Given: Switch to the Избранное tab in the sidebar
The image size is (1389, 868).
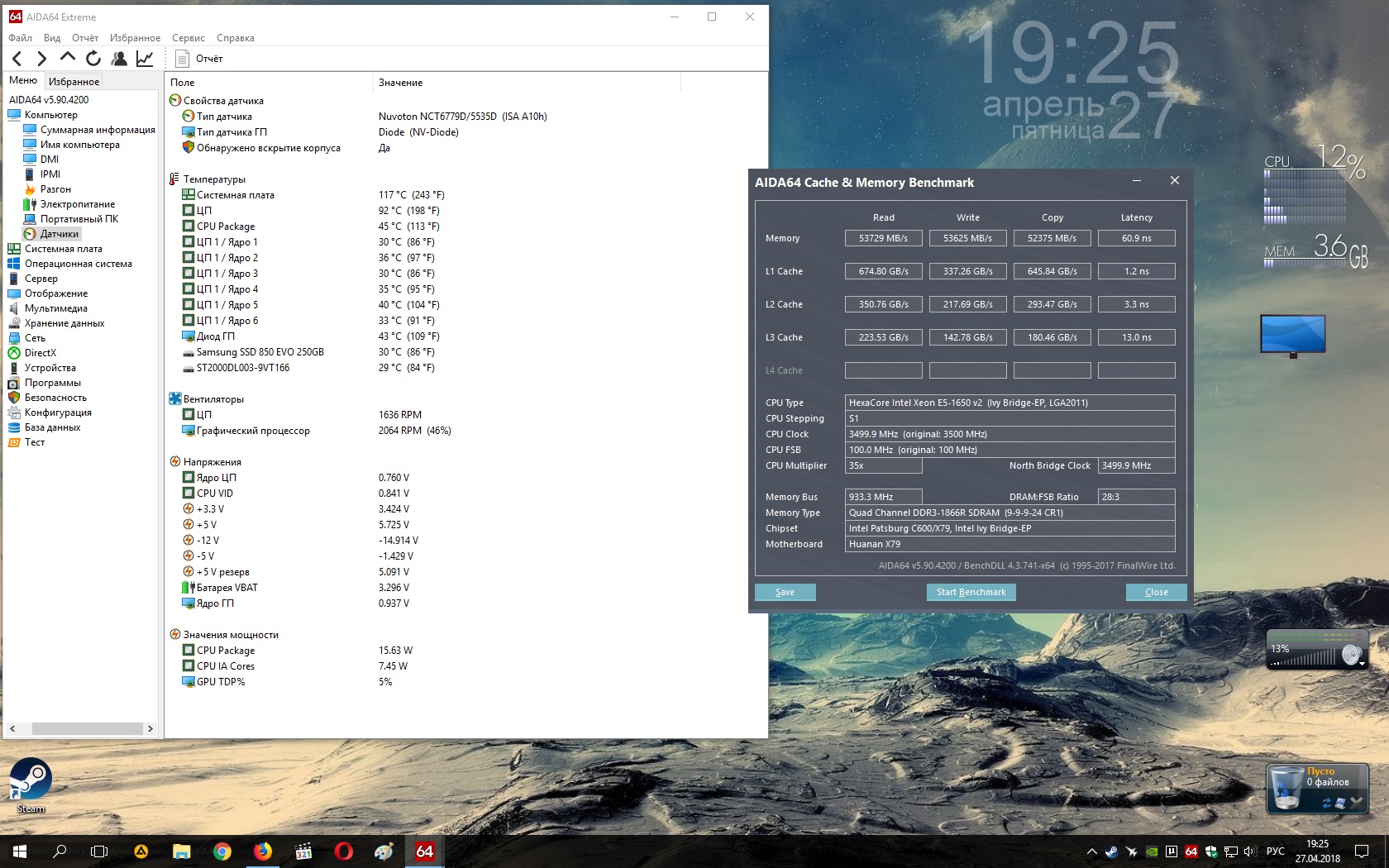Looking at the screenshot, I should click(74, 81).
